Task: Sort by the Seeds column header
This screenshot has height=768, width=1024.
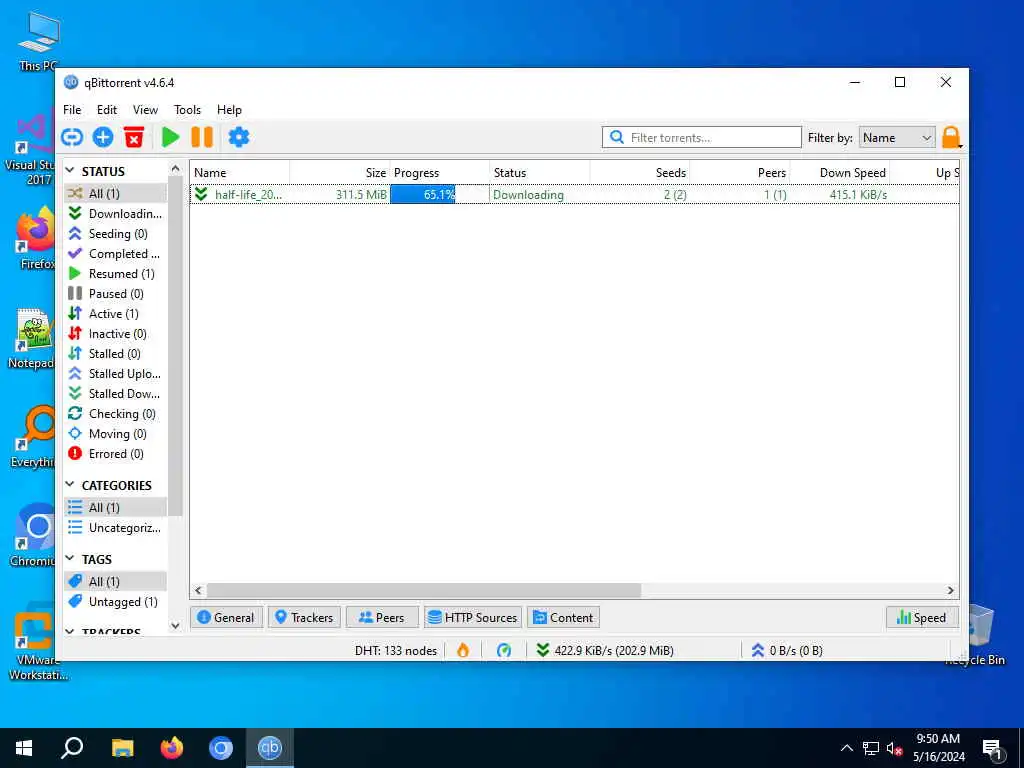Action: coord(640,172)
